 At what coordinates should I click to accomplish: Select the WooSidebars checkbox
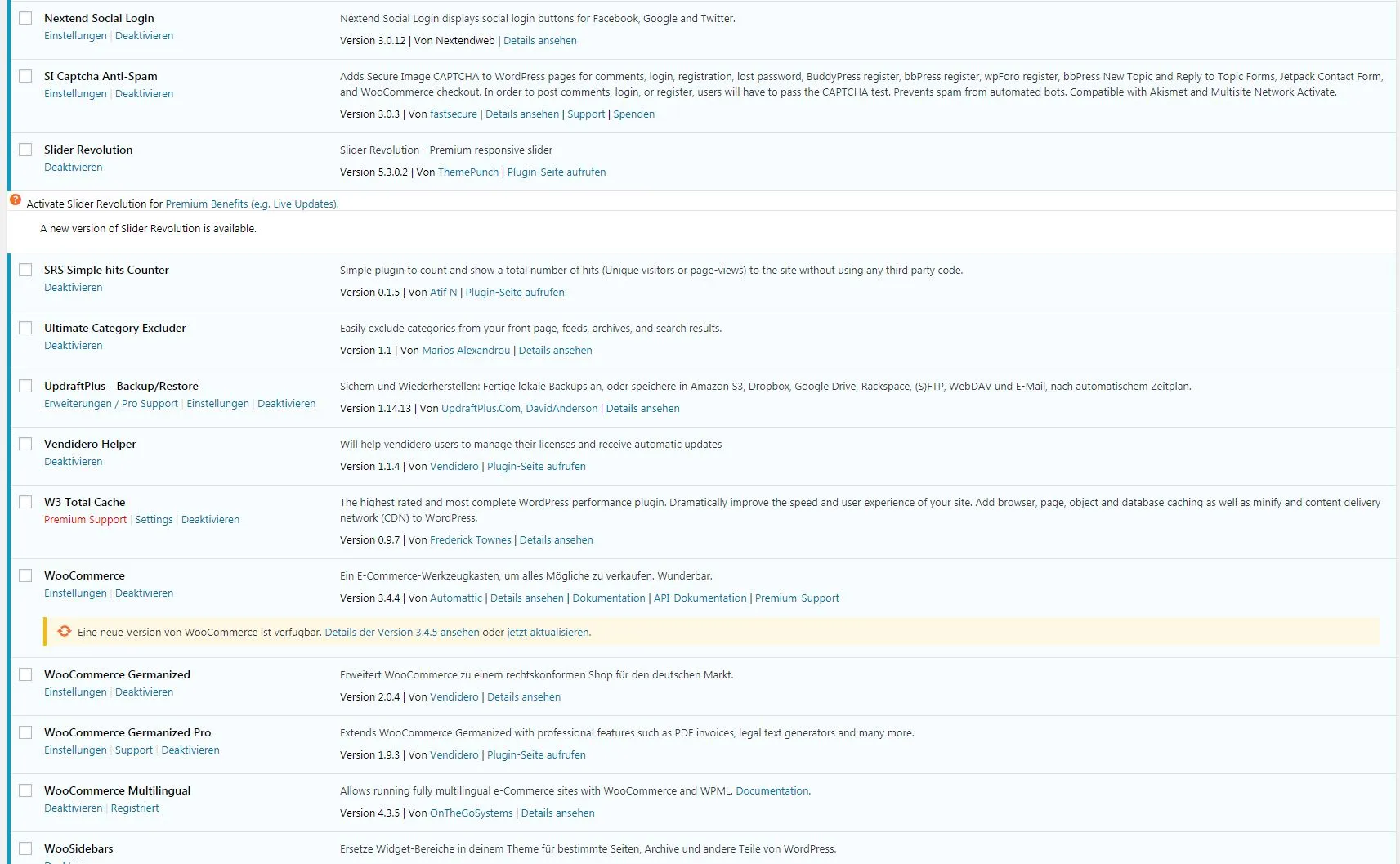[26, 848]
